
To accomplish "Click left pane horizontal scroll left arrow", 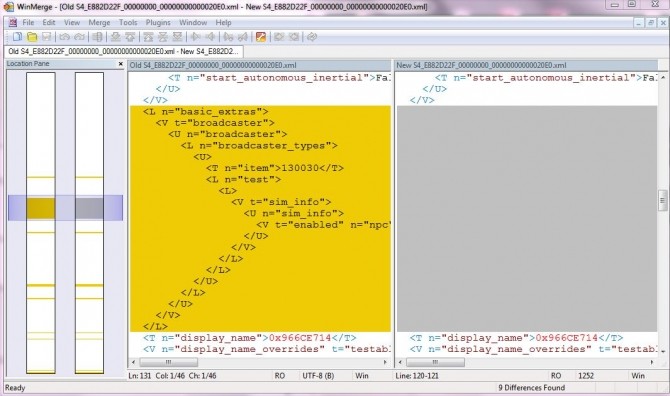I will point(133,362).
